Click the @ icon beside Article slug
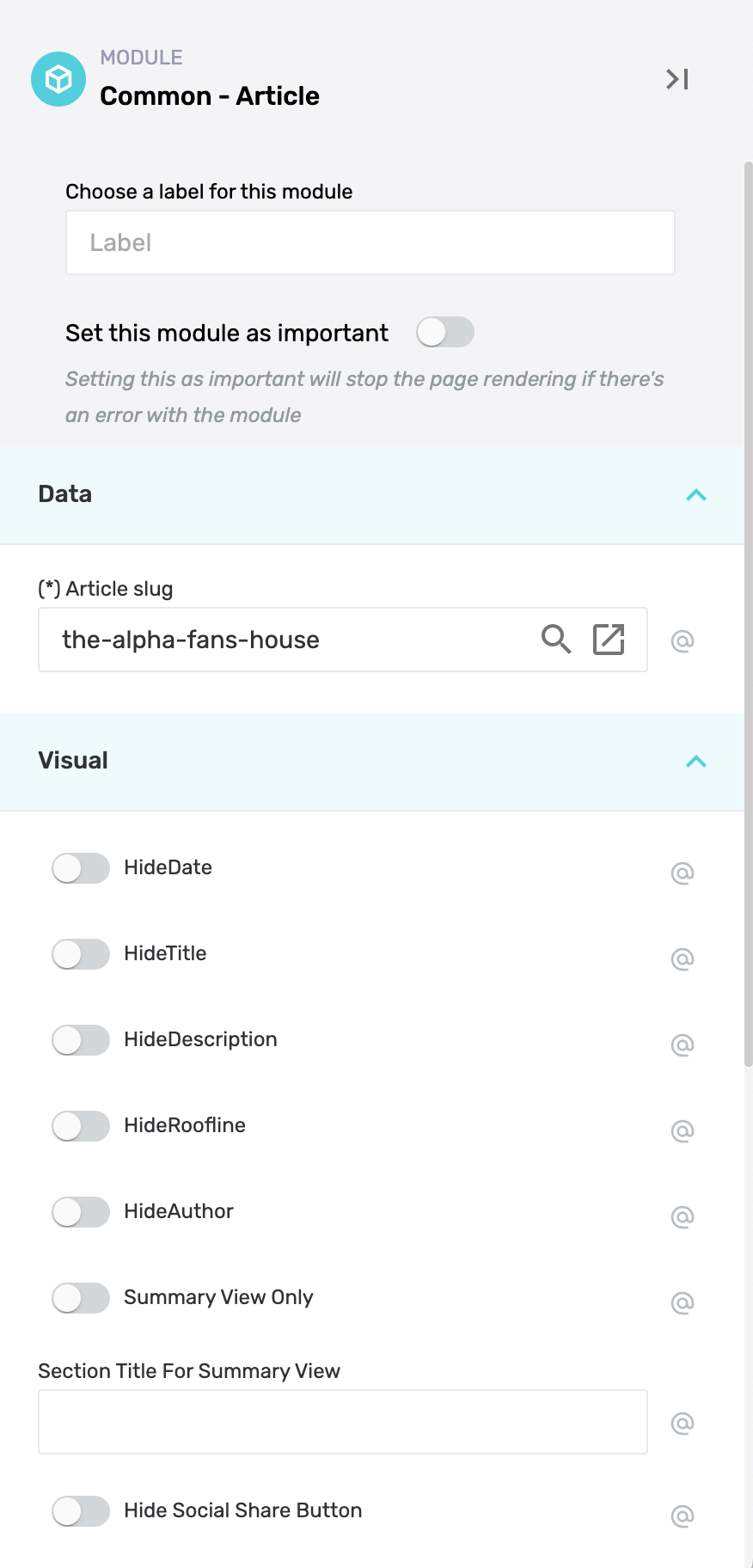 [683, 640]
